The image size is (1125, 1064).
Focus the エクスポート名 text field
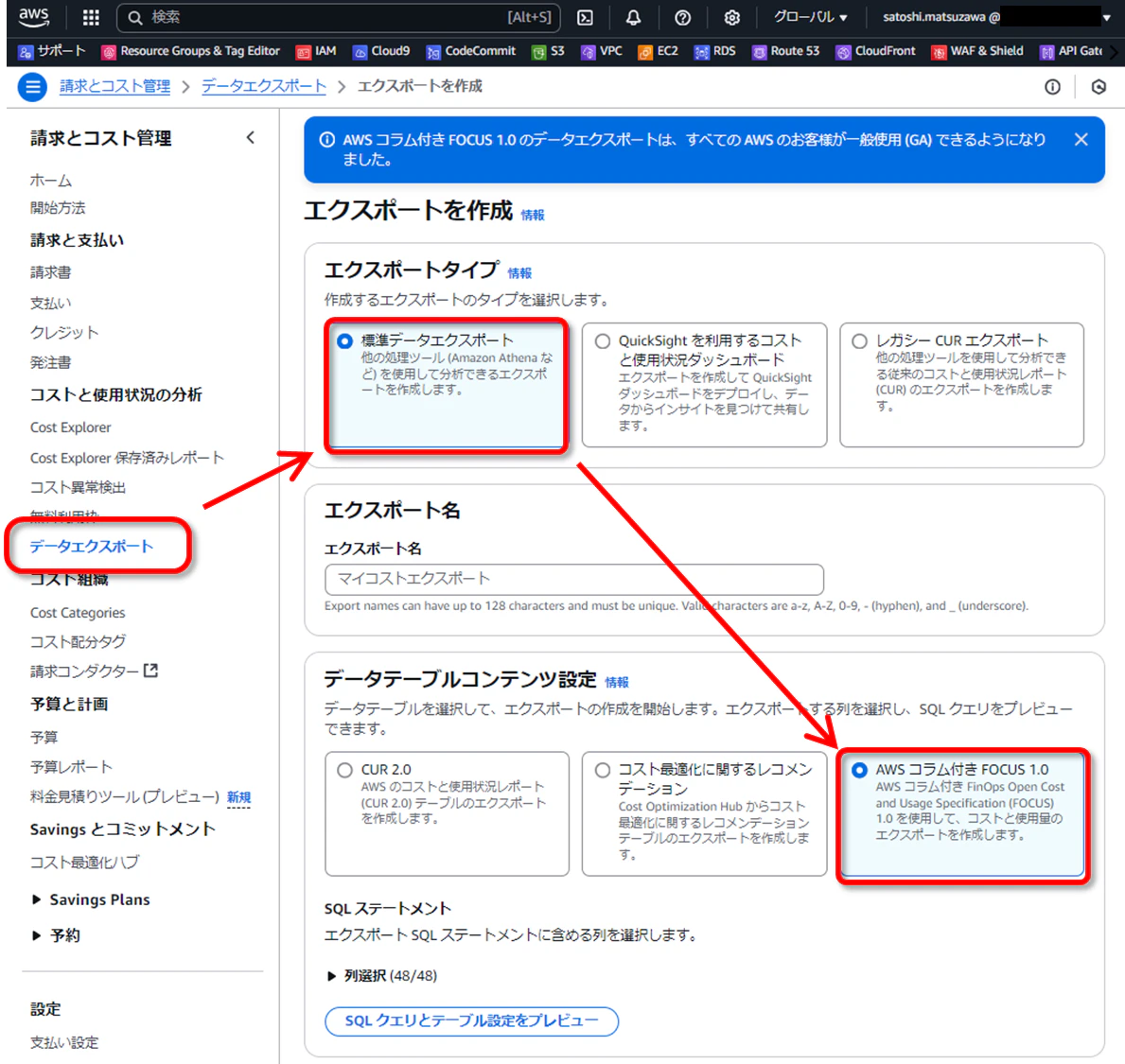pyautogui.click(x=574, y=580)
